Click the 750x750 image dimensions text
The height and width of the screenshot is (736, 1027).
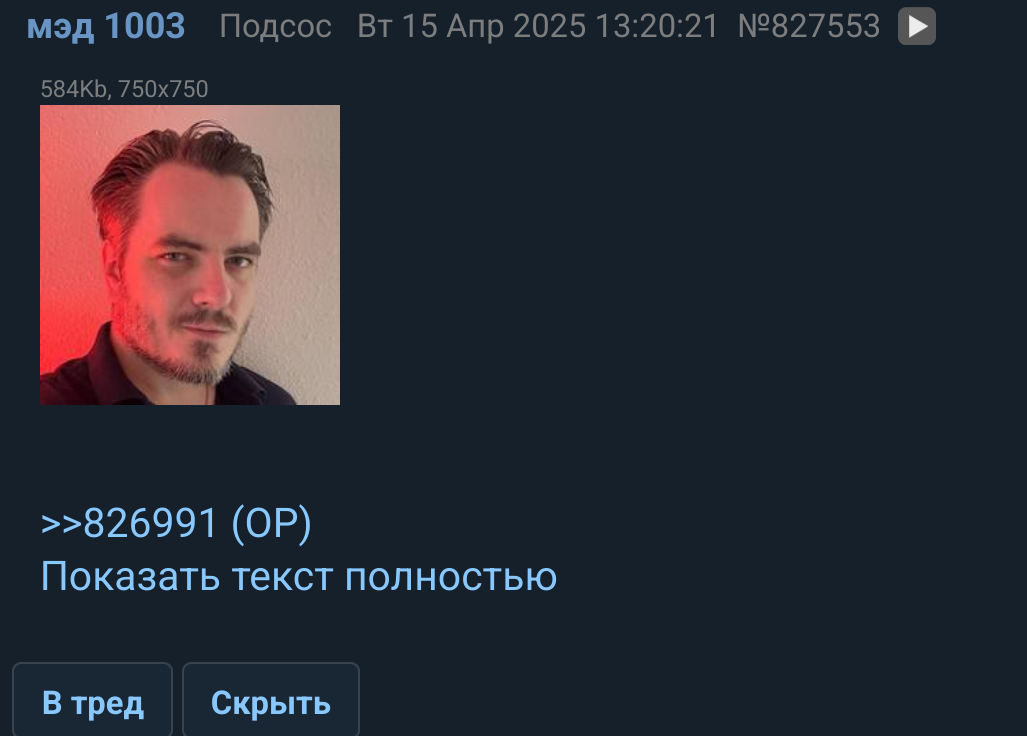point(163,89)
